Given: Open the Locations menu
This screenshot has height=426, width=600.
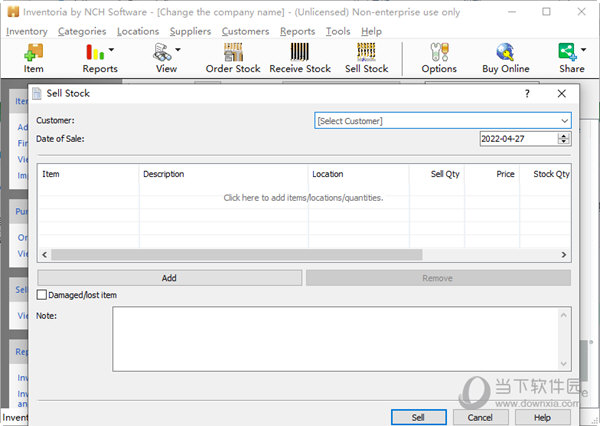Looking at the screenshot, I should click(x=138, y=31).
